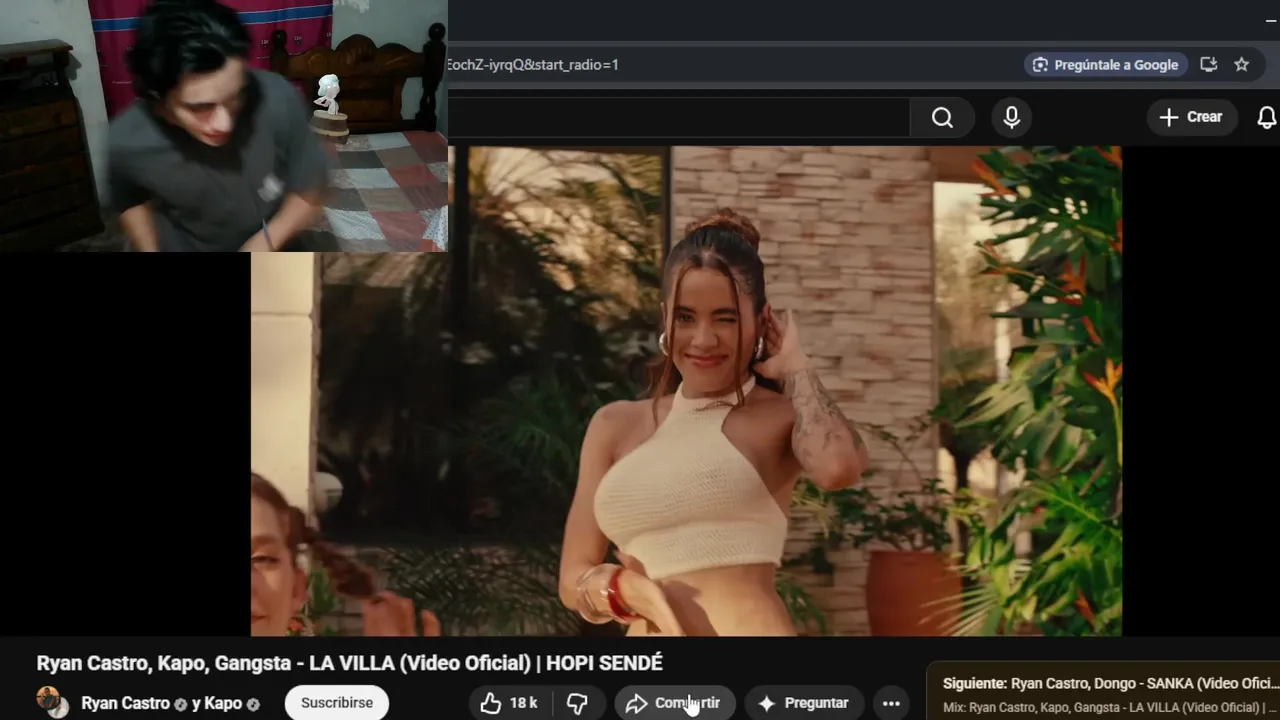Click the Mix playlist title line

click(x=1110, y=708)
